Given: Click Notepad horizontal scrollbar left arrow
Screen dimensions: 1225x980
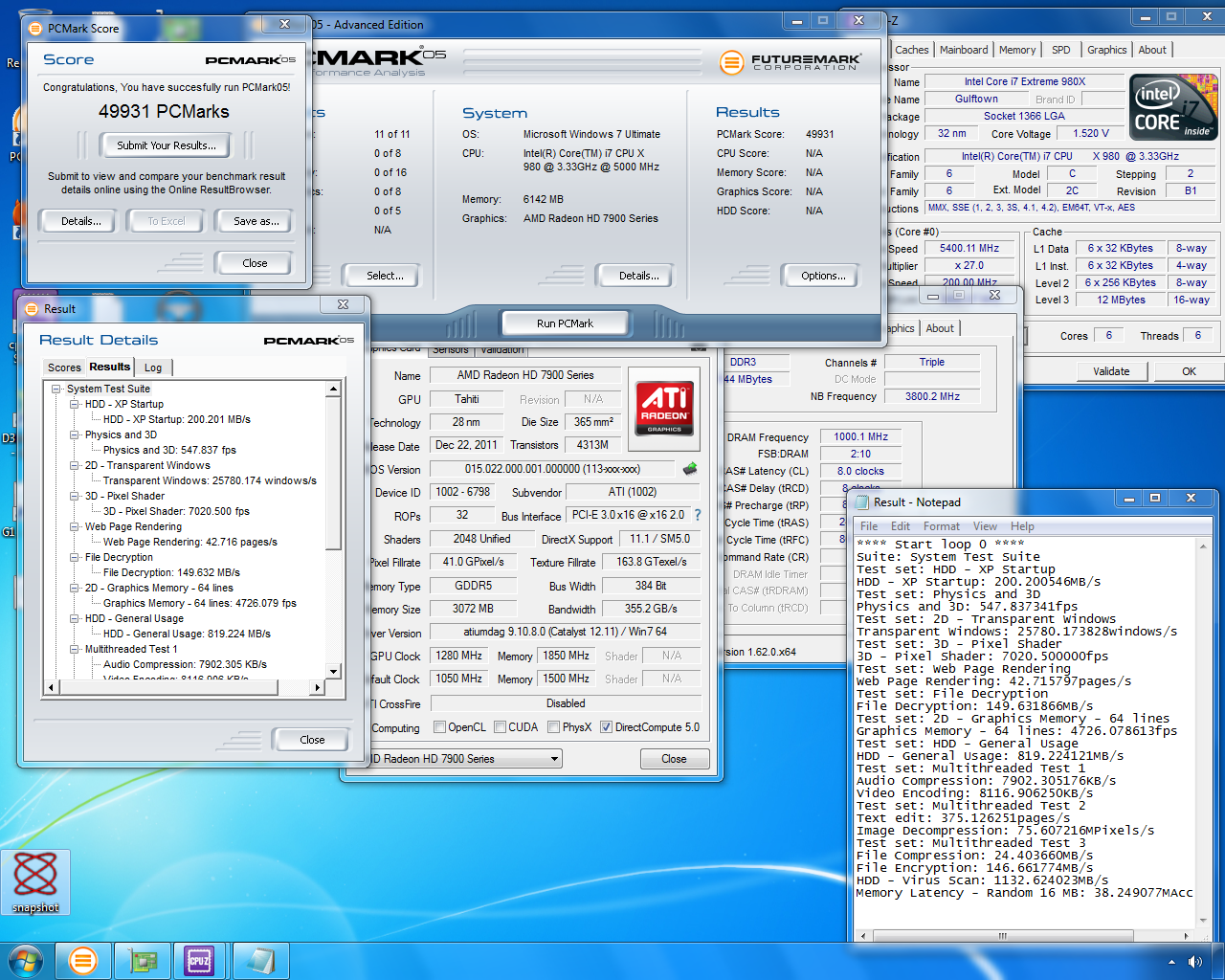Looking at the screenshot, I should (862, 936).
